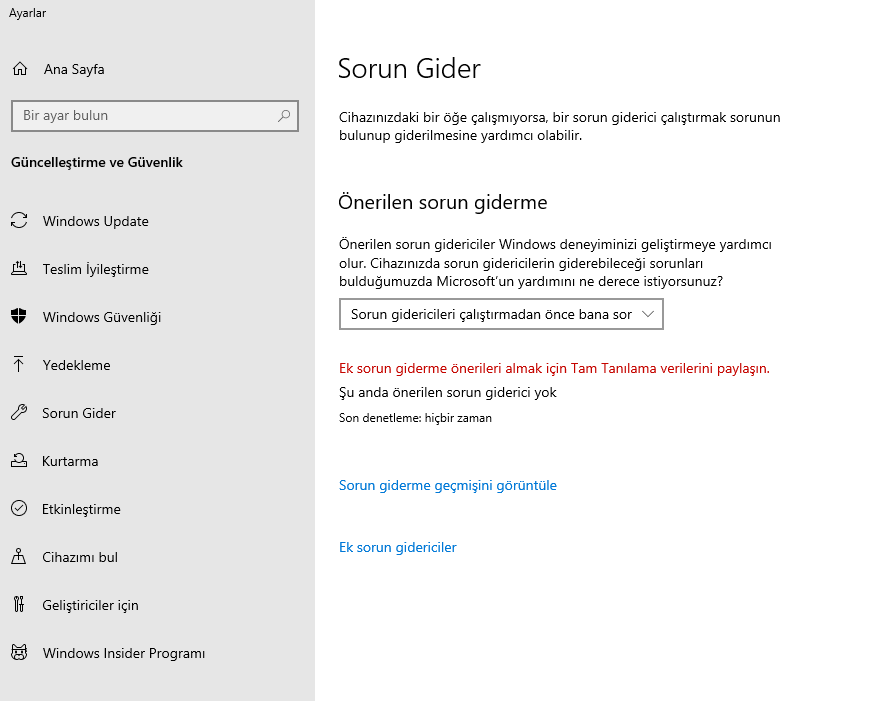Click the Sorun Gider wrench icon
The height and width of the screenshot is (701, 880).
19,413
